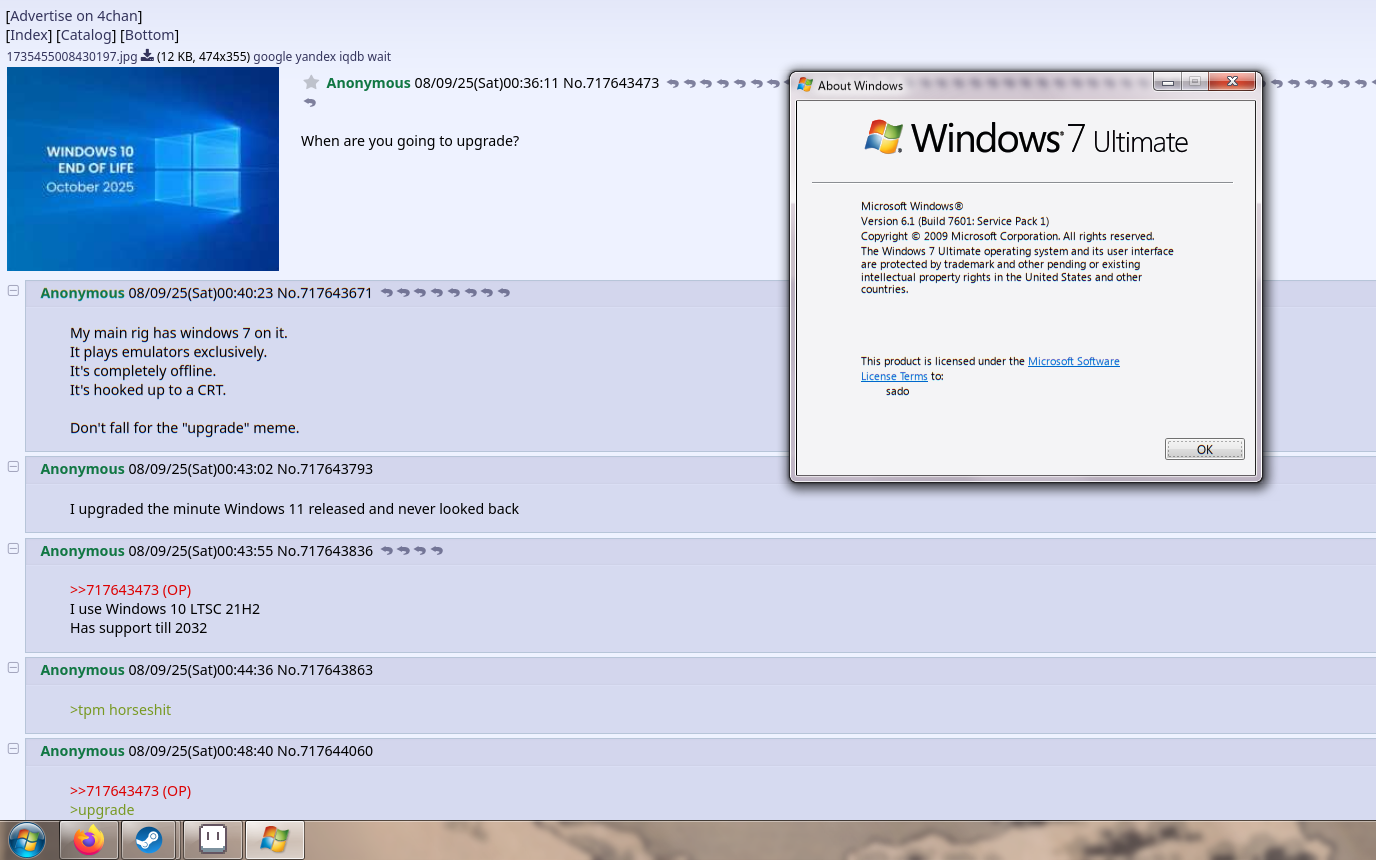Click post number No.717643793
1376x860 pixels.
(x=325, y=469)
